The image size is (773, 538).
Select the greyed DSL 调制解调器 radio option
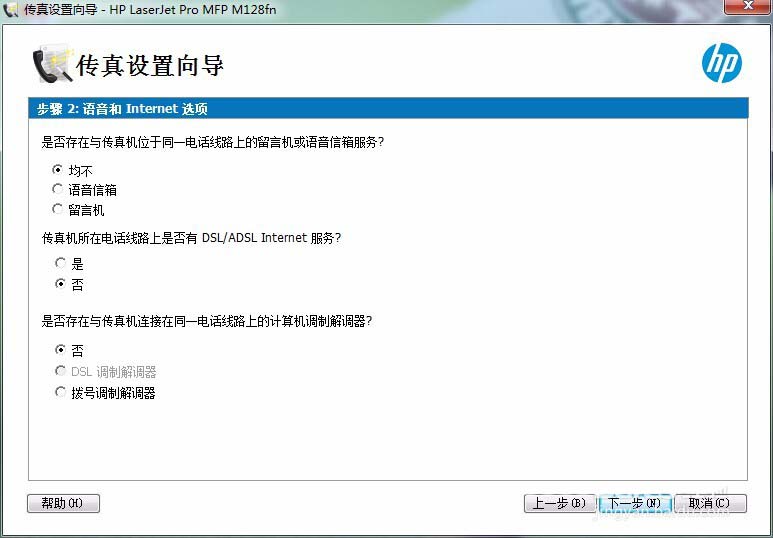(x=61, y=371)
